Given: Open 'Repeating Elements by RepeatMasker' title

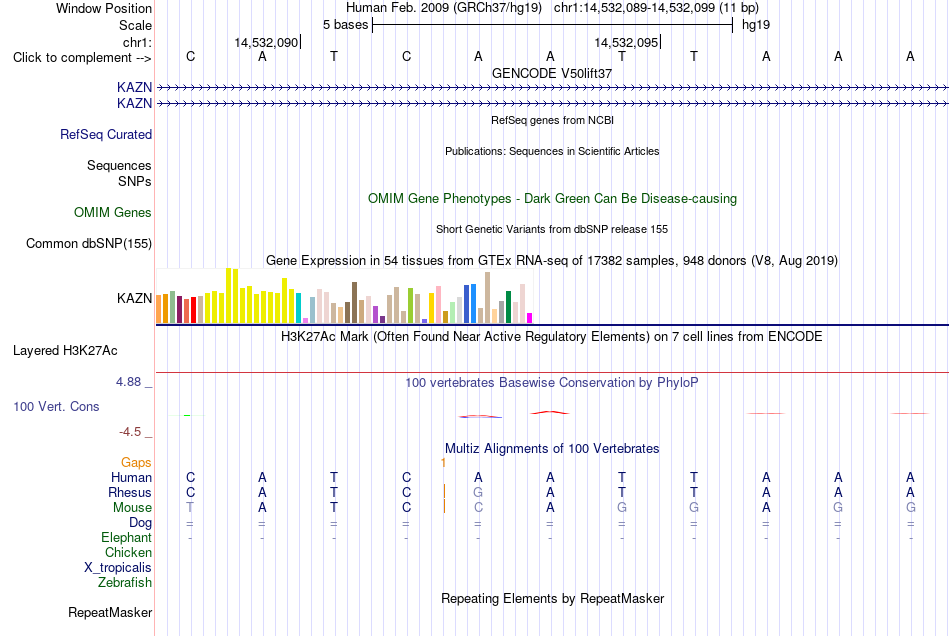Looking at the screenshot, I should coord(552,599).
